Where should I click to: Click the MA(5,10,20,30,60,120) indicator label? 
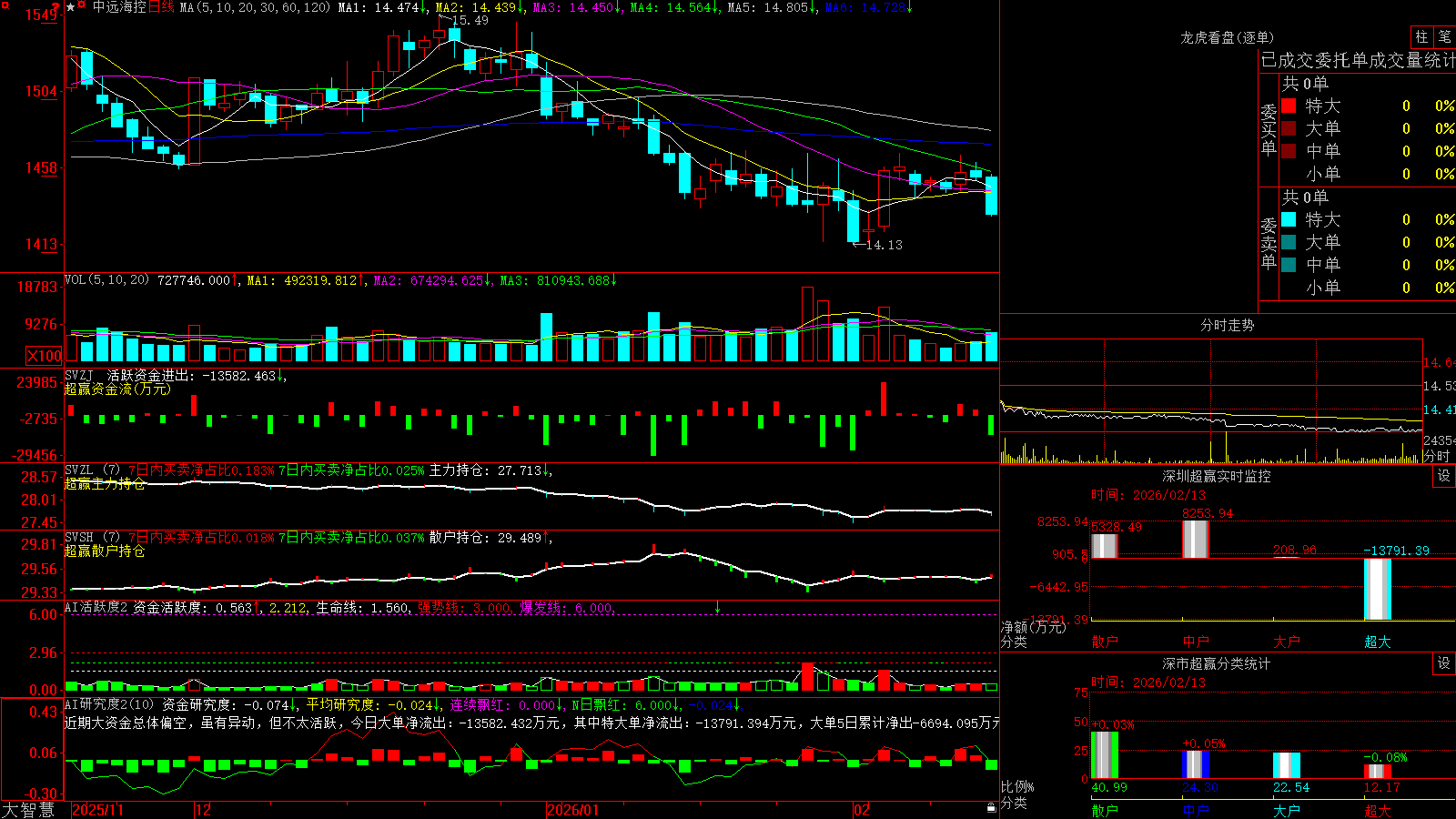pos(255,7)
